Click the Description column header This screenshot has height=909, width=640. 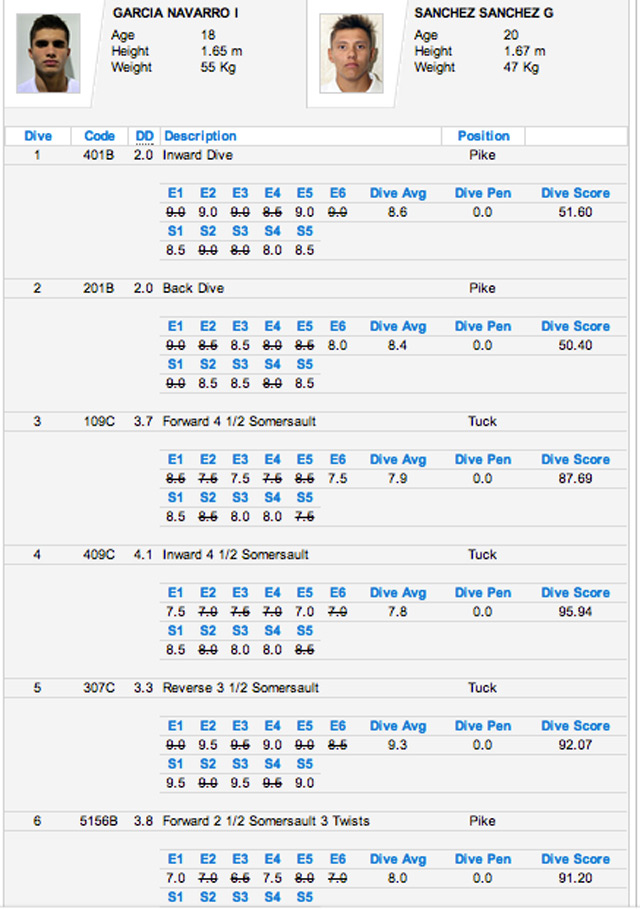(200, 136)
